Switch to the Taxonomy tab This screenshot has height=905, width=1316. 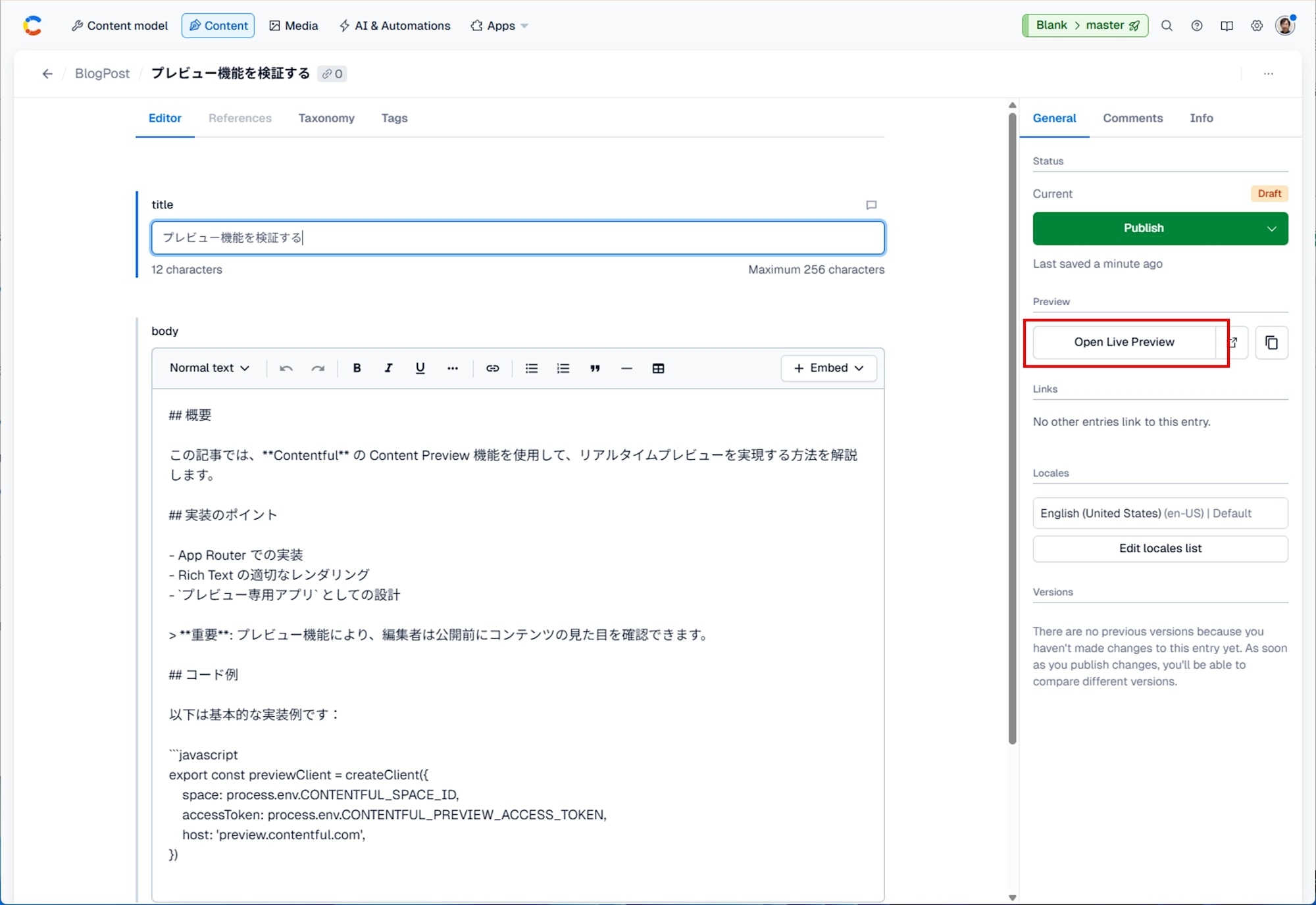tap(326, 118)
